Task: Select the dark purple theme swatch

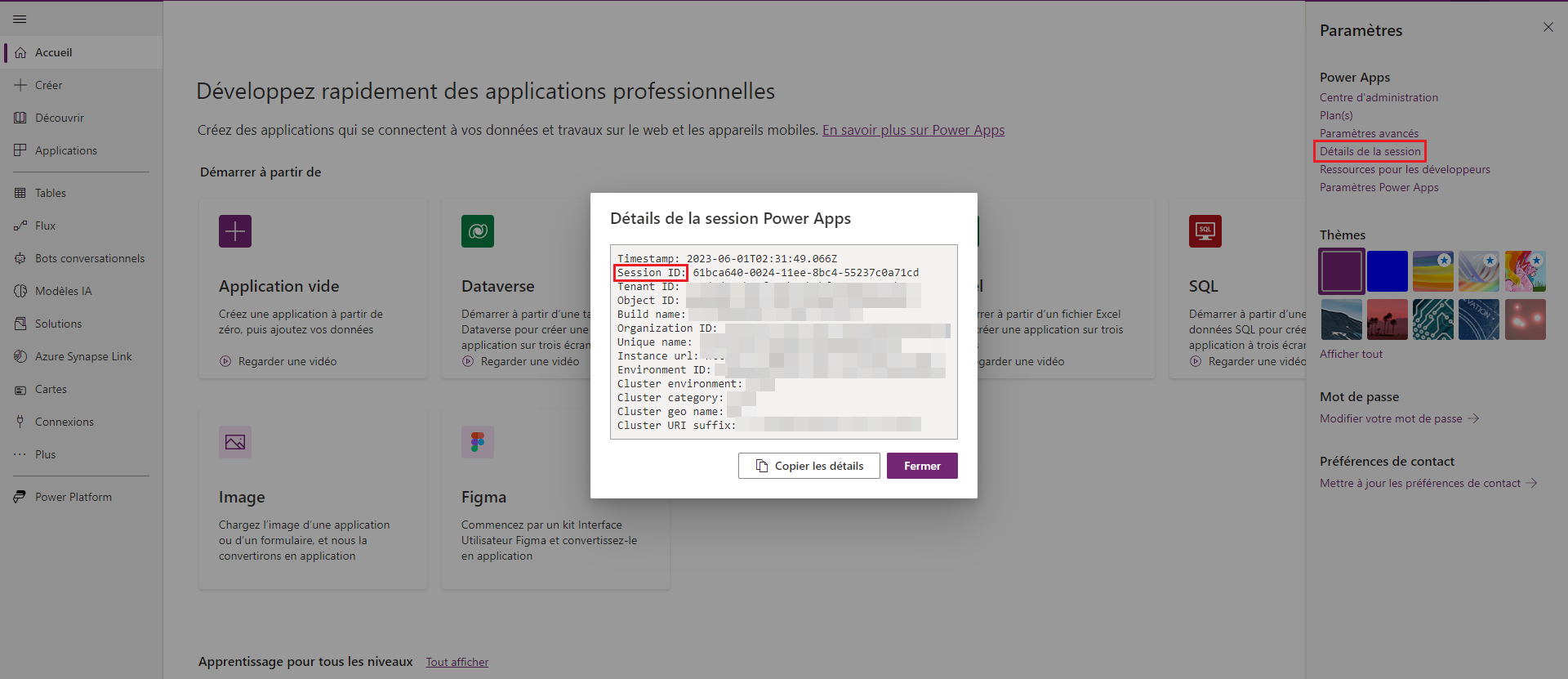Action: pos(1341,271)
